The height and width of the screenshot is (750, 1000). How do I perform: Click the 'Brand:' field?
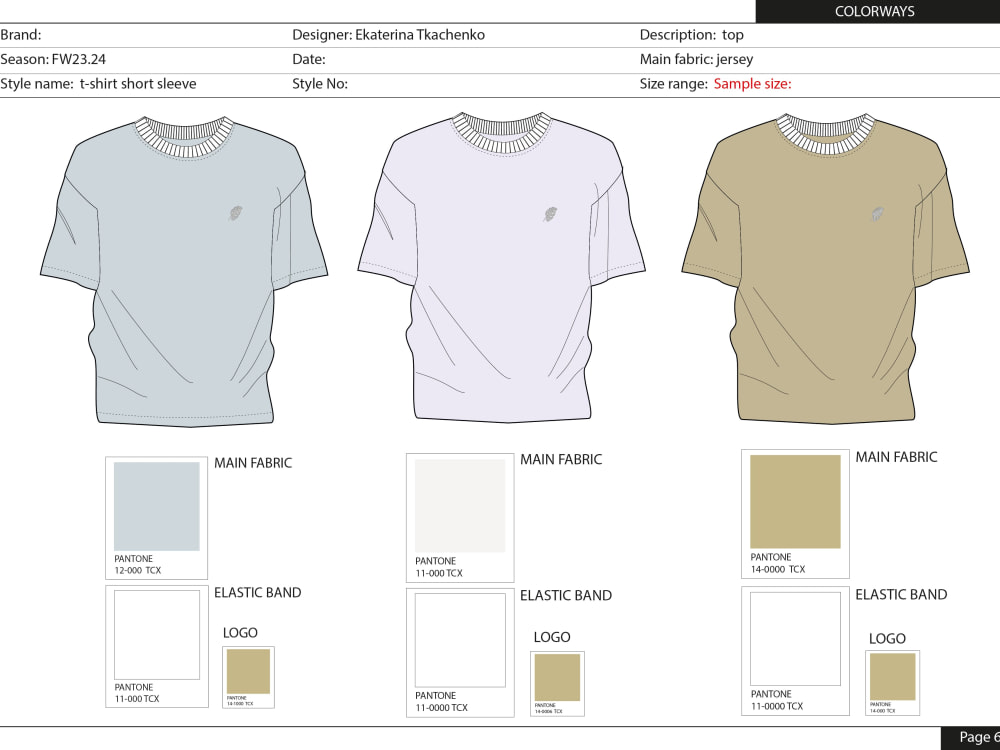pyautogui.click(x=20, y=35)
